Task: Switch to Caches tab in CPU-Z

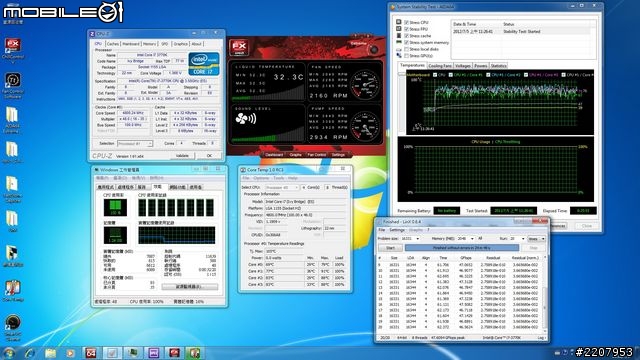Action: (113, 44)
